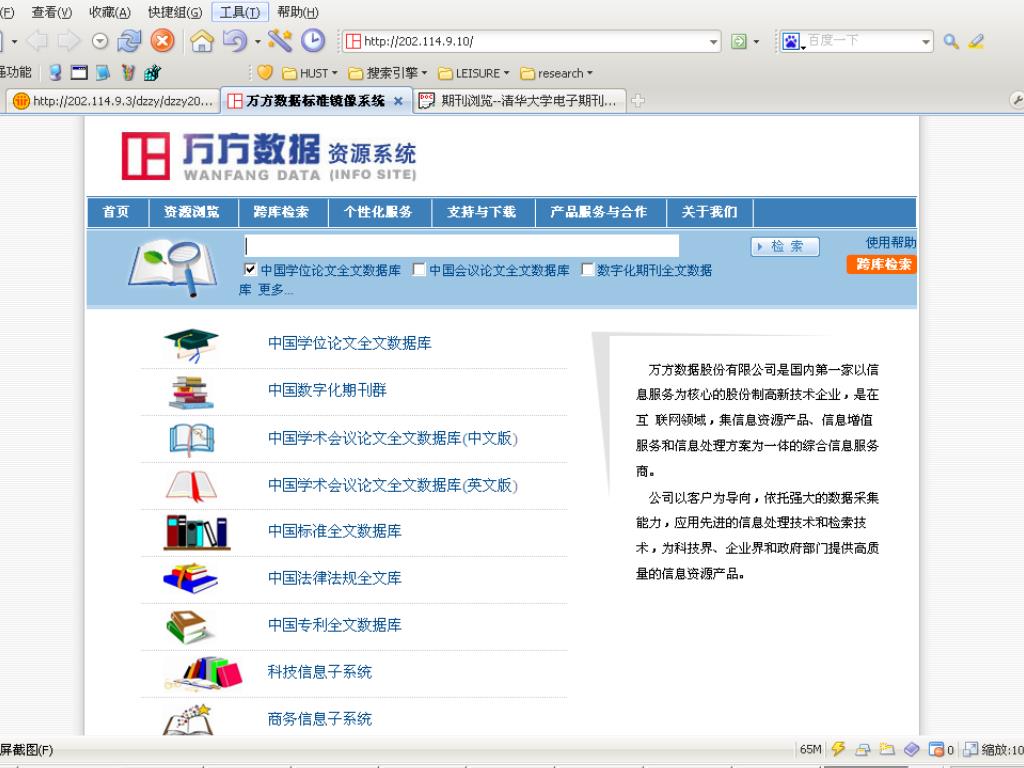Image resolution: width=1024 pixels, height=768 pixels.
Task: Open the 中国专利全文数据库 link
Action: point(334,625)
